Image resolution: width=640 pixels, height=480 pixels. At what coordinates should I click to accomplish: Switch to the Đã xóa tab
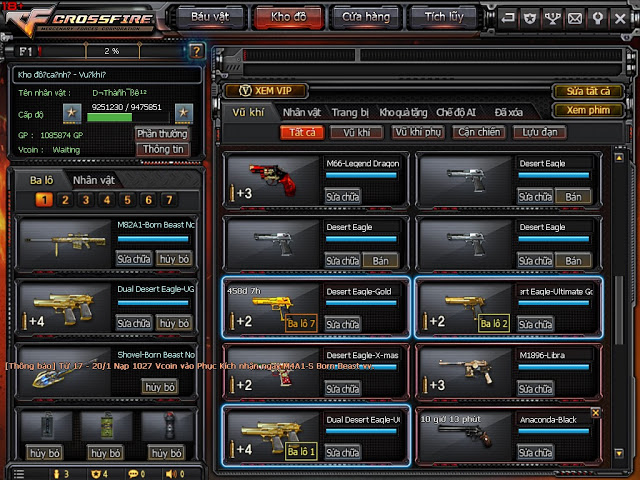[509, 112]
